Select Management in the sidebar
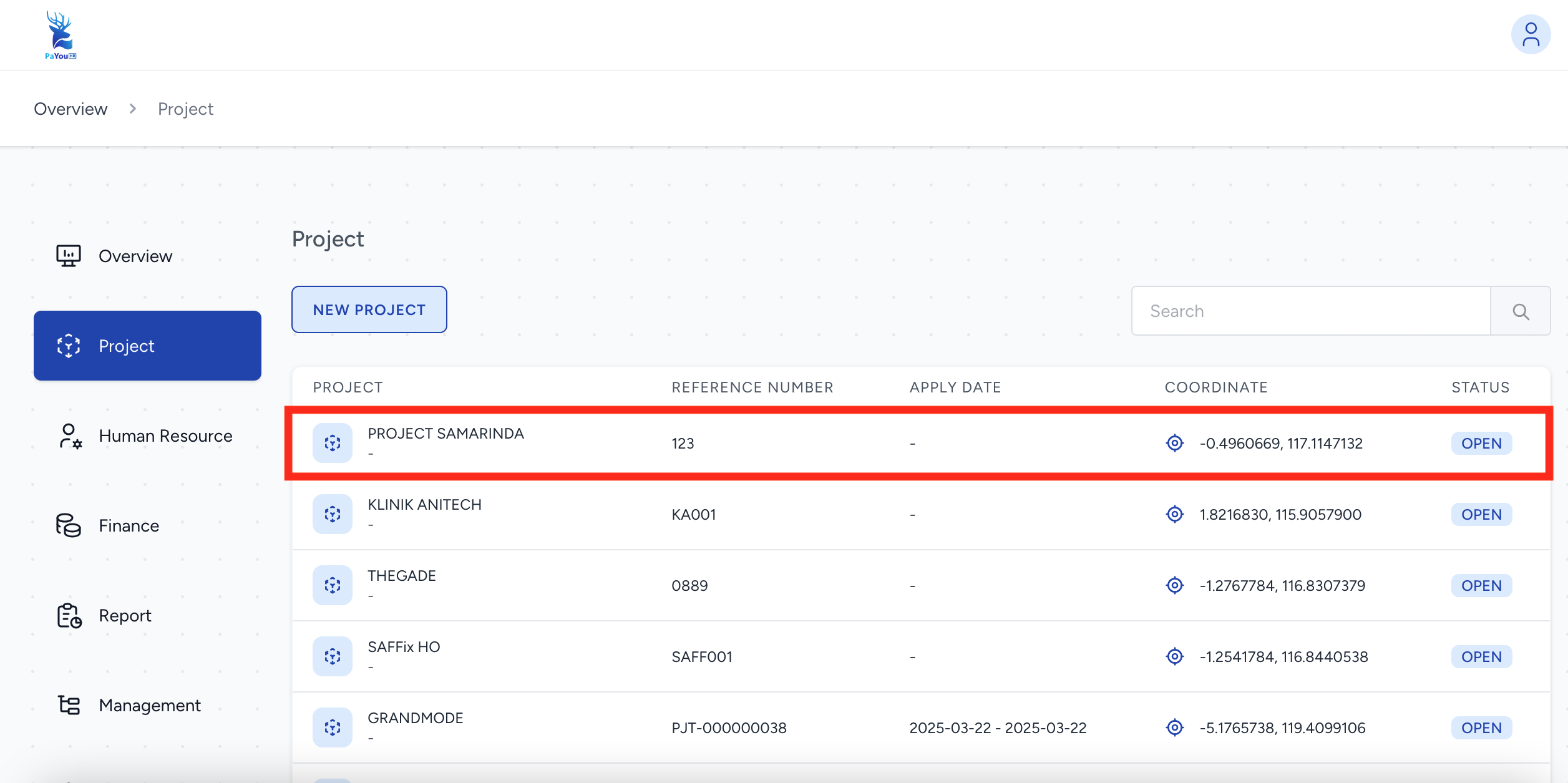 [149, 706]
